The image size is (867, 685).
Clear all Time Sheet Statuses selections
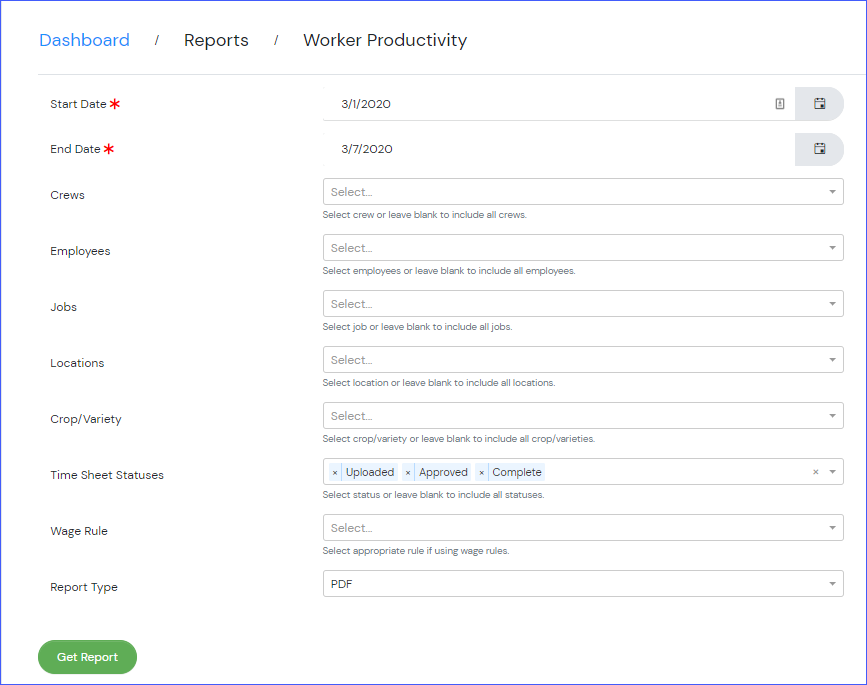pyautogui.click(x=816, y=472)
